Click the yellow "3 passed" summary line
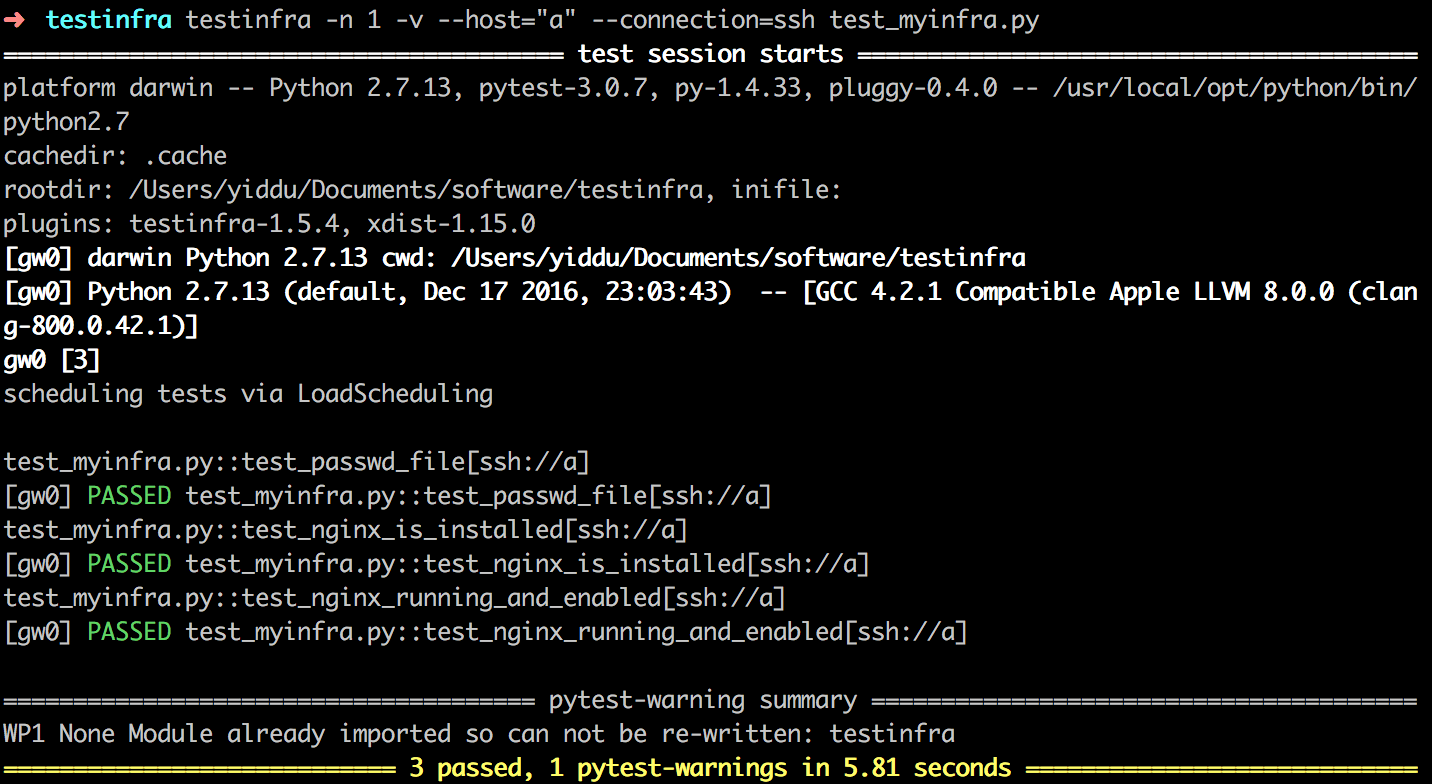The image size is (1432, 784). [710, 768]
